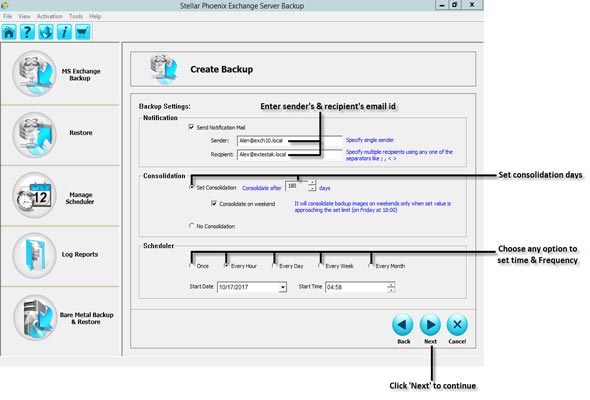Click the Cancel X button
This screenshot has height=400, width=590.
tap(457, 325)
